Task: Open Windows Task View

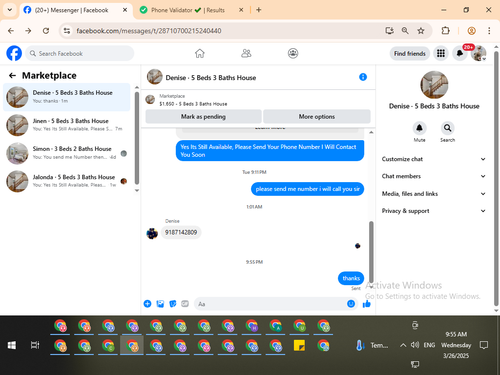Action: [x=35, y=345]
